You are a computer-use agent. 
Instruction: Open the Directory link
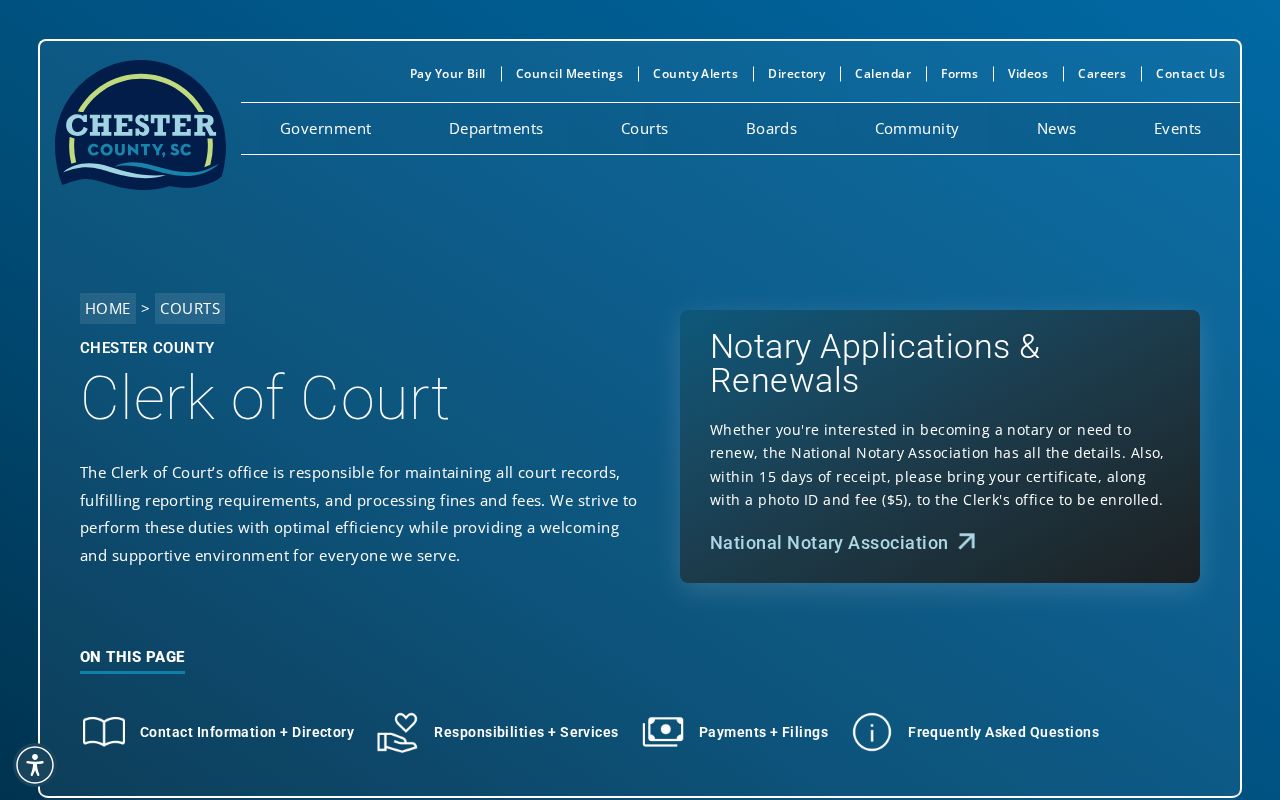(x=797, y=74)
